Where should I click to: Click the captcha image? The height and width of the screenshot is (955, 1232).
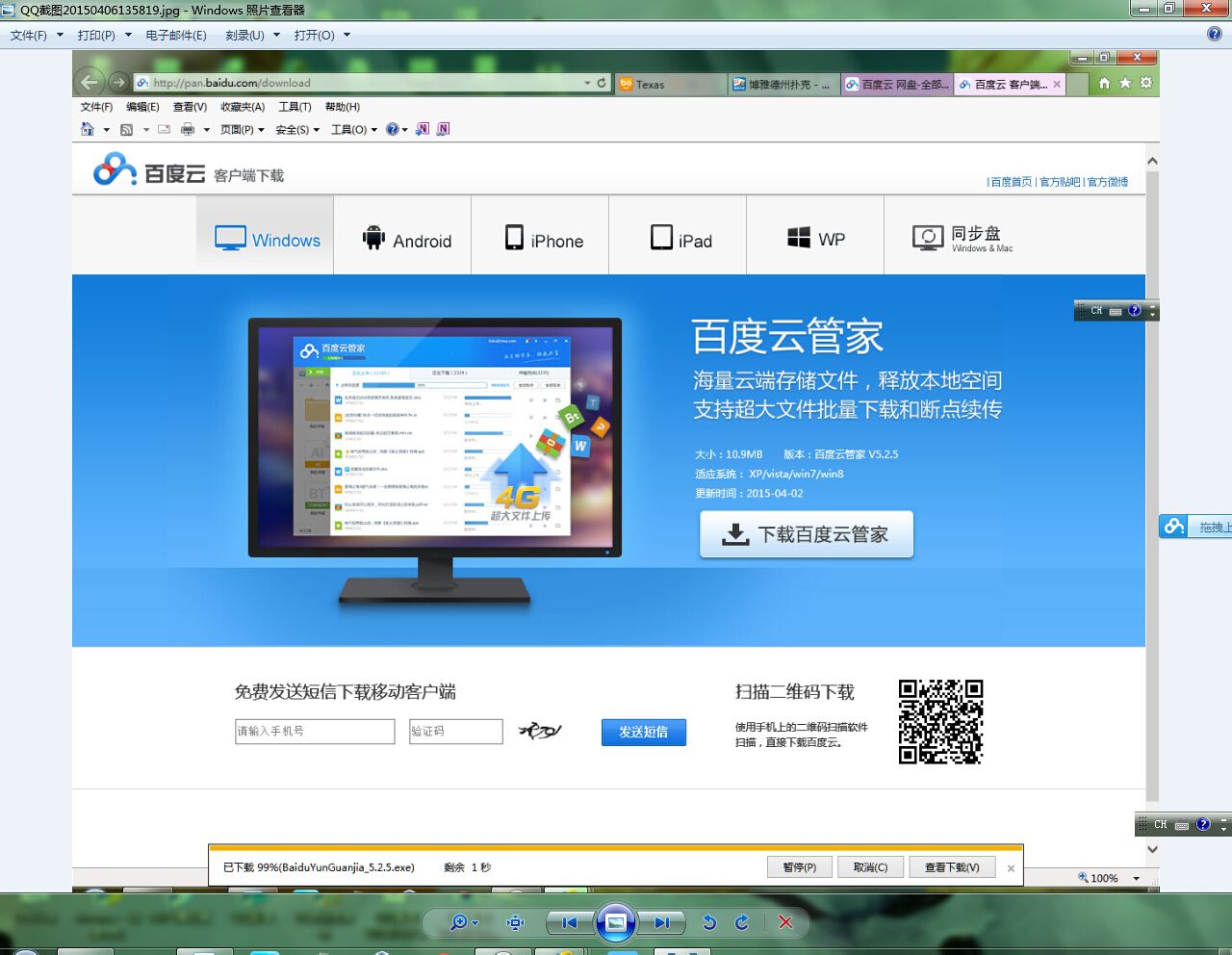(x=540, y=731)
